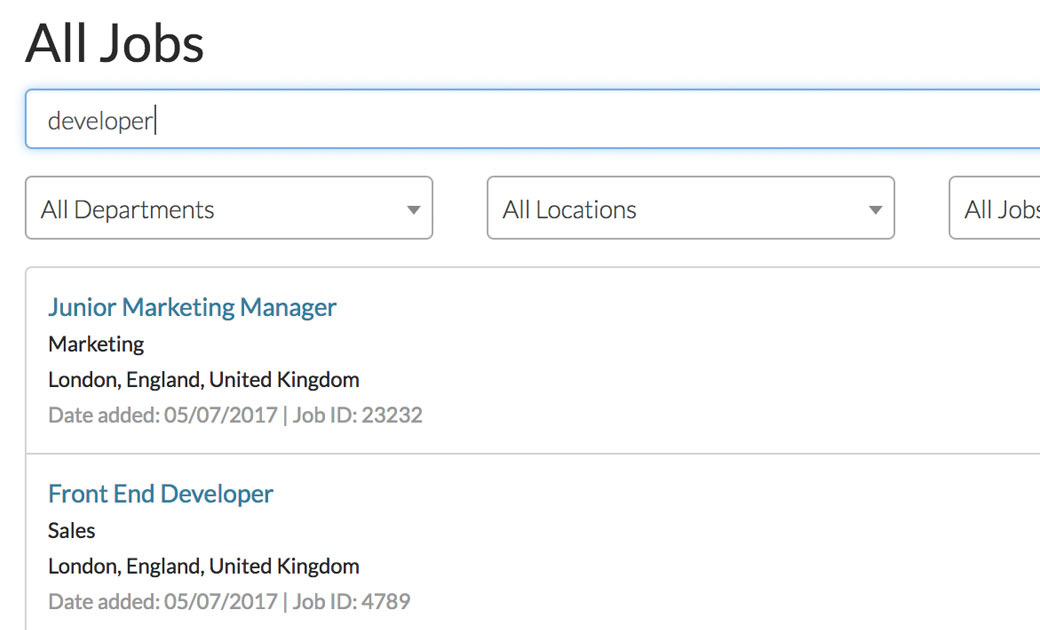Click the word "Jobs" in the page heading

pyautogui.click(x=152, y=44)
